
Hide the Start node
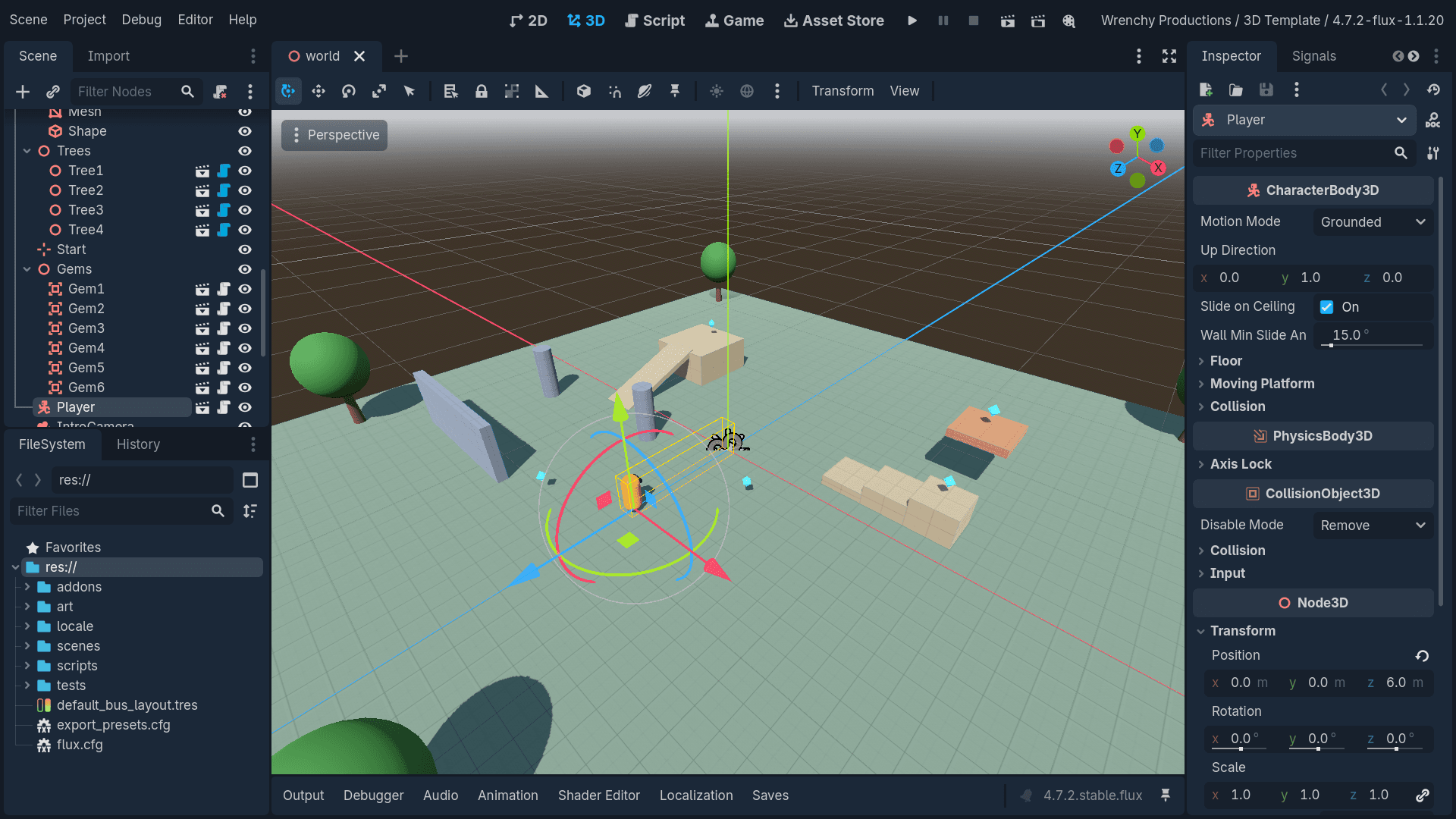coord(245,249)
